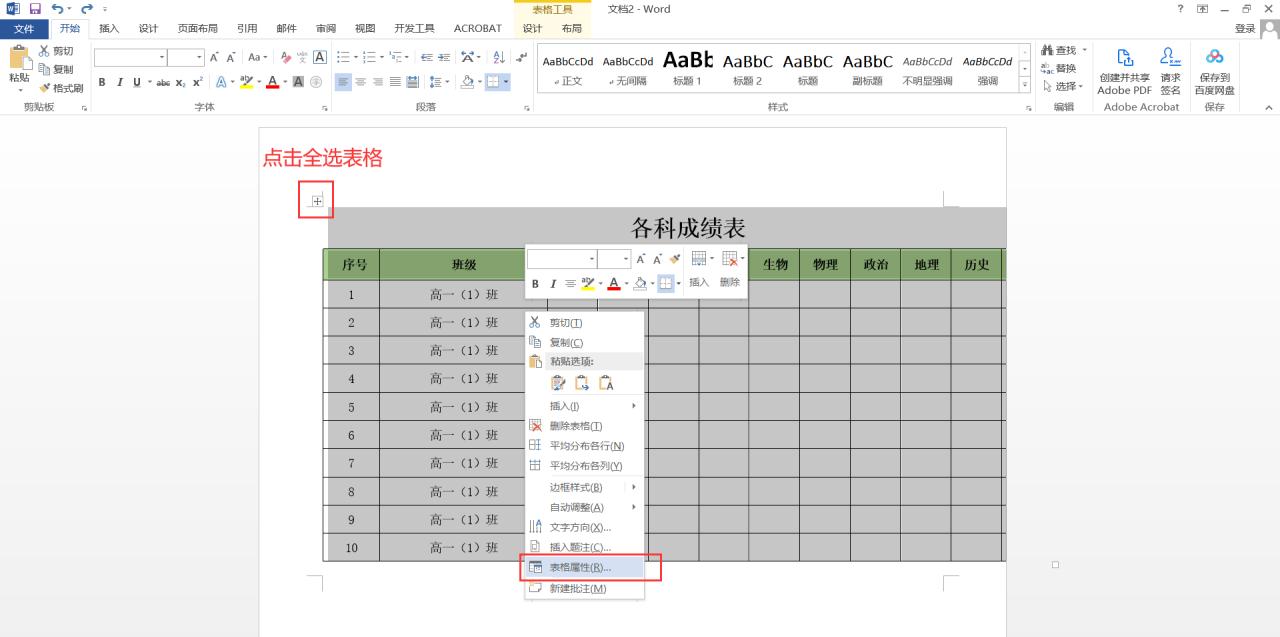Screen dimensions: 1280x637
Task: Click the Redo arrow icon
Action: coord(86,9)
